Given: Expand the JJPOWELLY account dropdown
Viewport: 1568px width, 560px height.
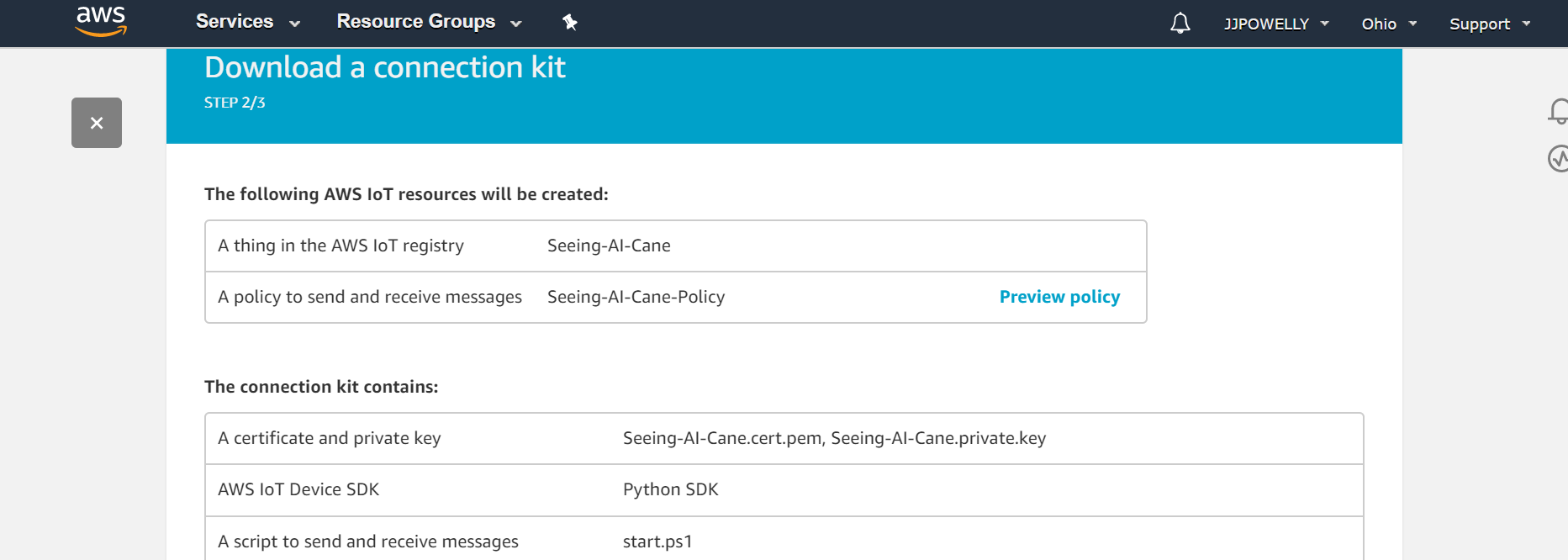Looking at the screenshot, I should pos(1275,24).
